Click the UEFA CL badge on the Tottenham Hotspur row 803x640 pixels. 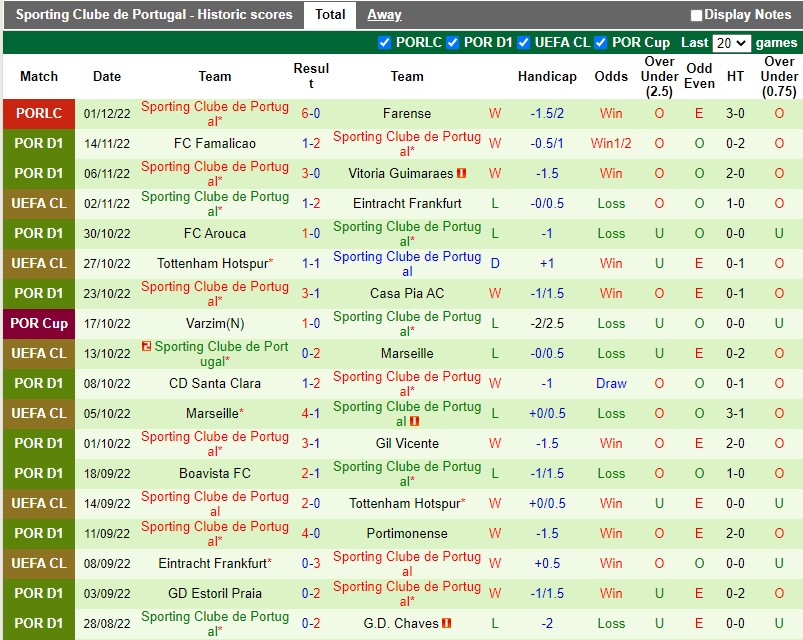coord(38,263)
